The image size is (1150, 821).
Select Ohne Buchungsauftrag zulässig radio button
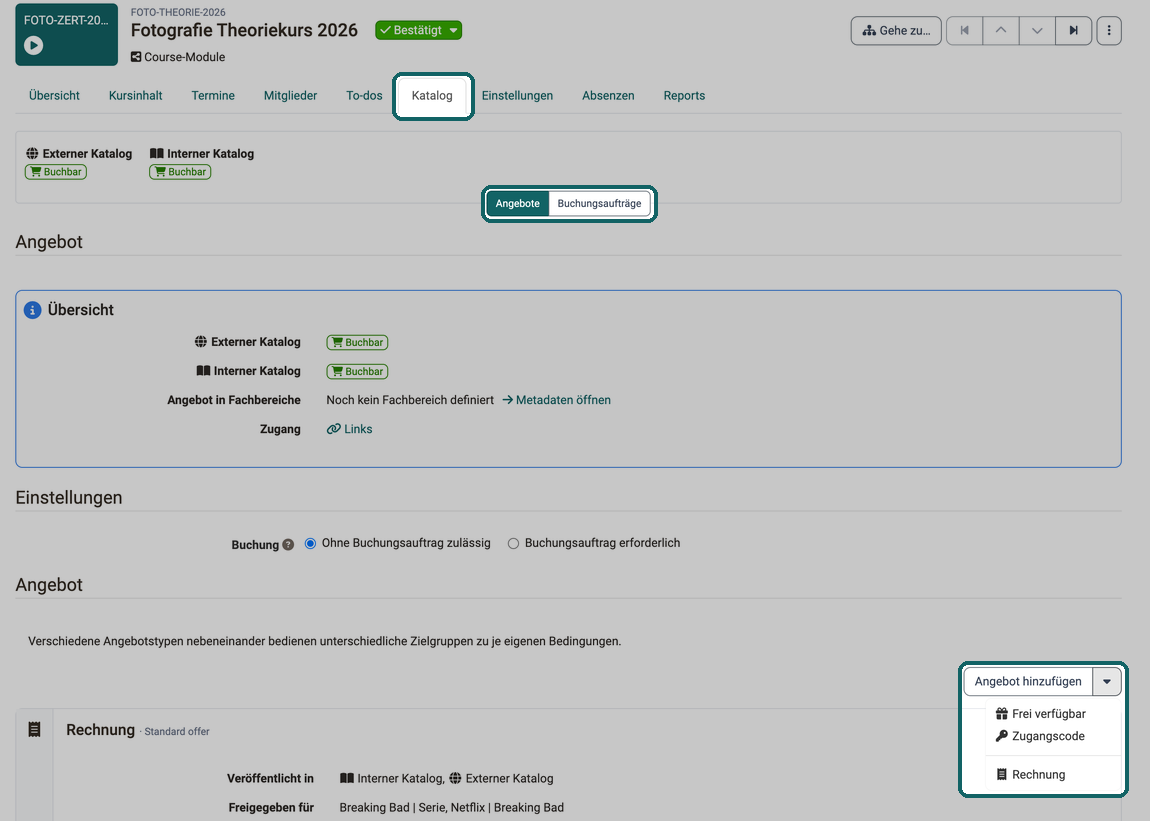310,544
